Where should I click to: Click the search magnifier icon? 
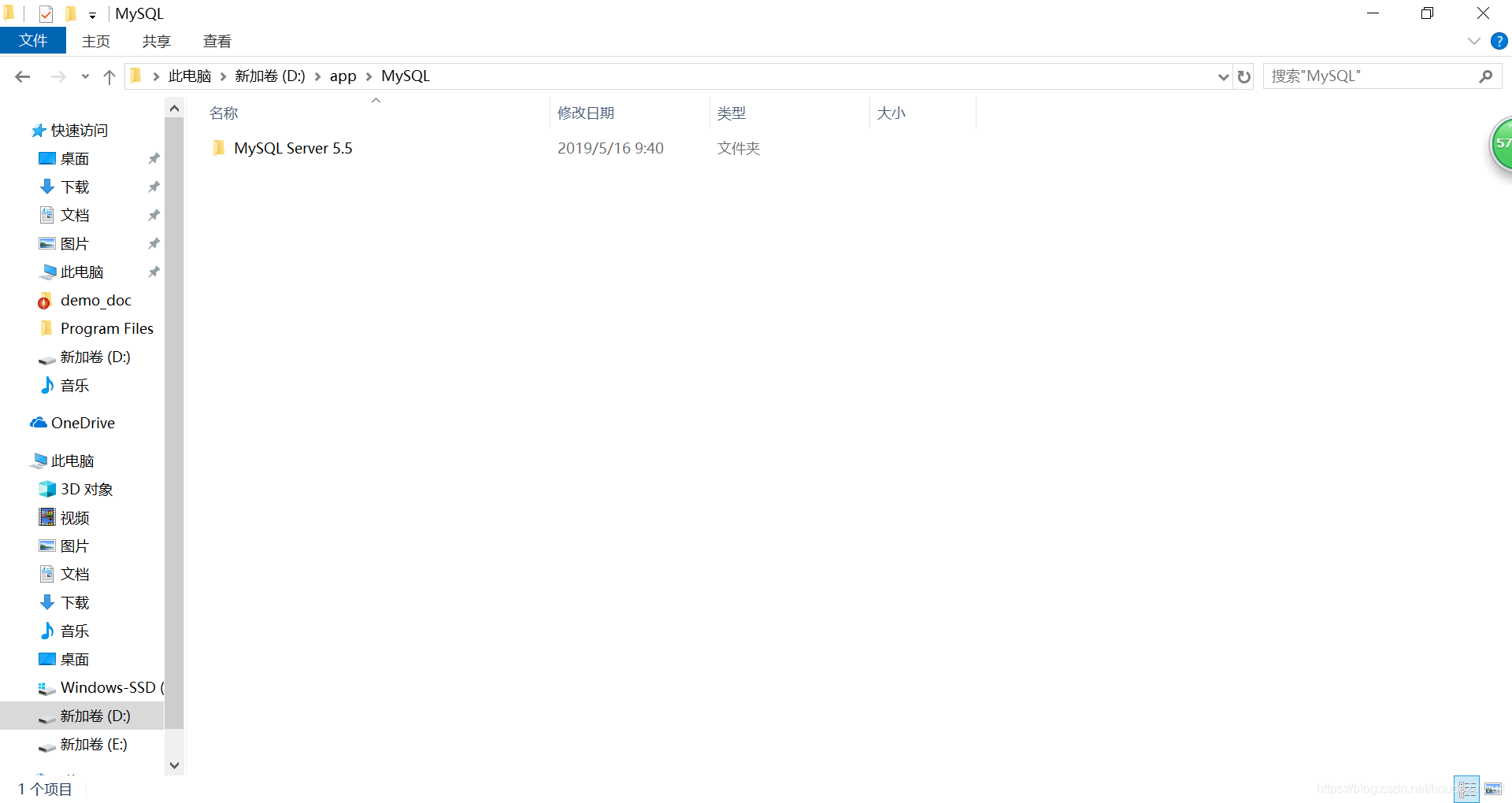pyautogui.click(x=1485, y=76)
